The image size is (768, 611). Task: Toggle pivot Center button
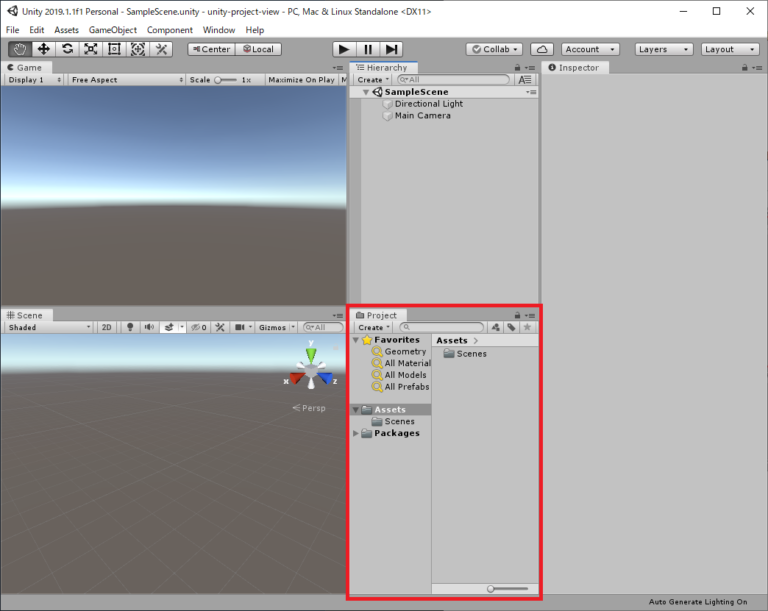tap(211, 49)
